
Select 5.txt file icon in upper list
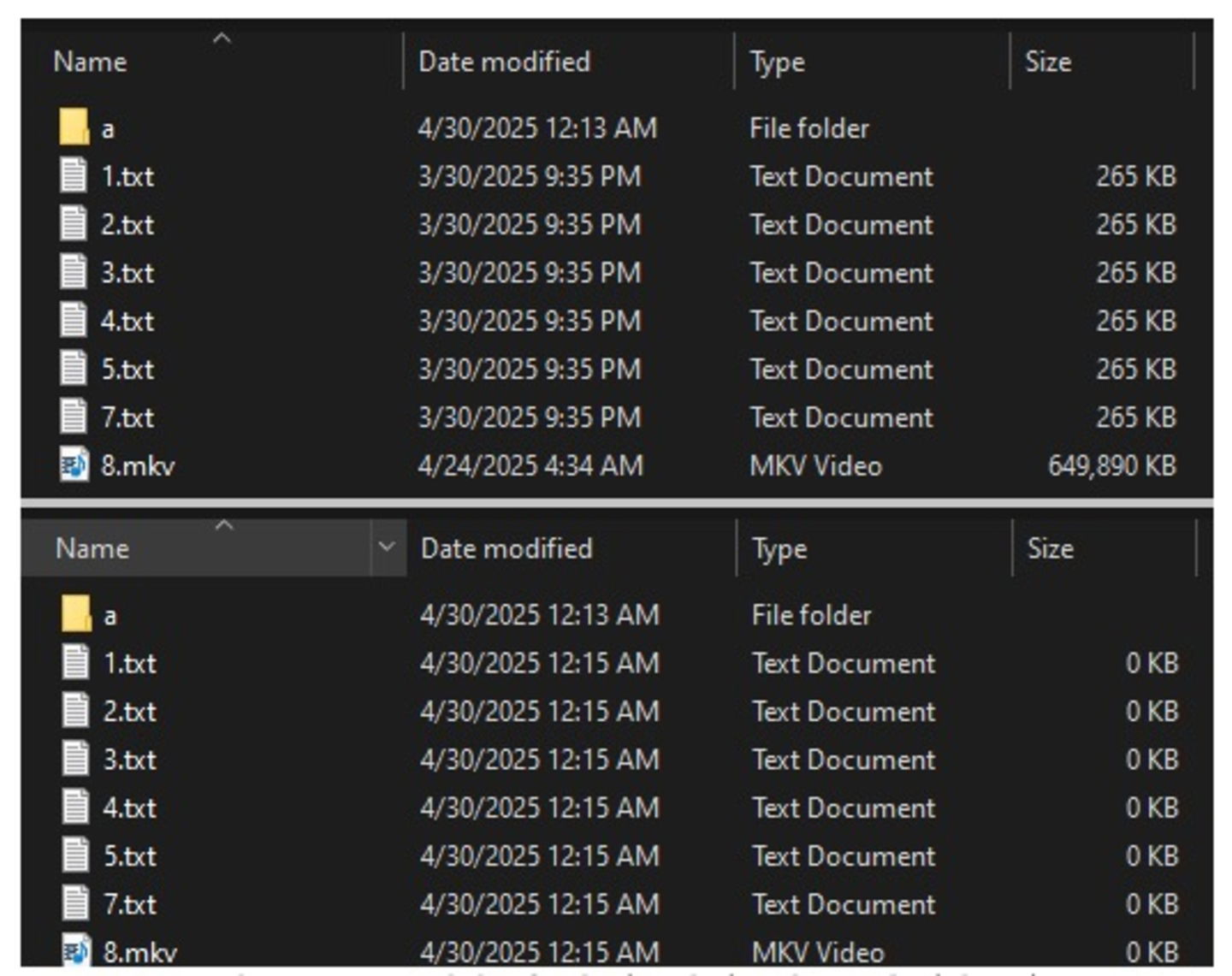74,368
